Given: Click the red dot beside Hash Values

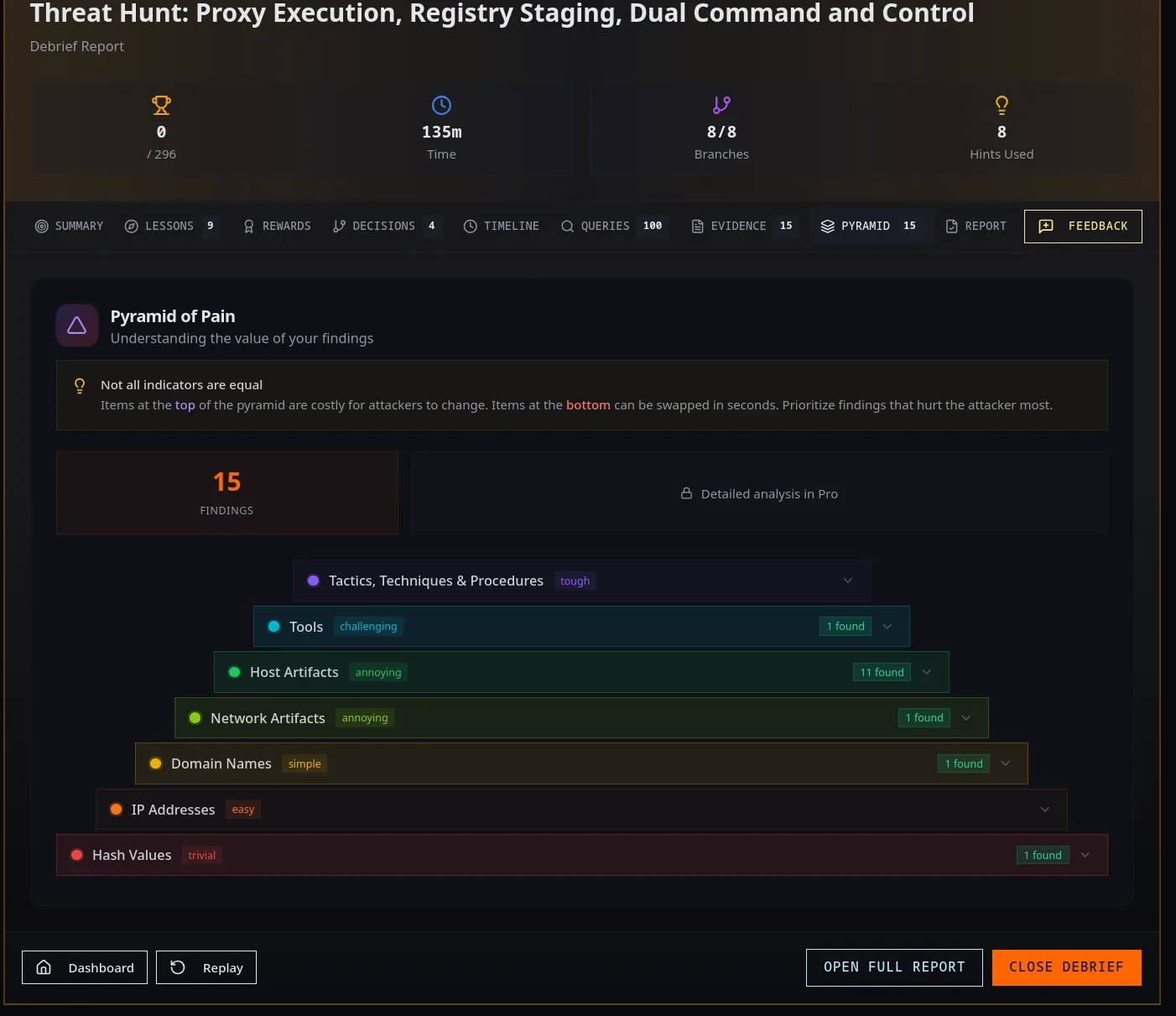Looking at the screenshot, I should pos(76,855).
